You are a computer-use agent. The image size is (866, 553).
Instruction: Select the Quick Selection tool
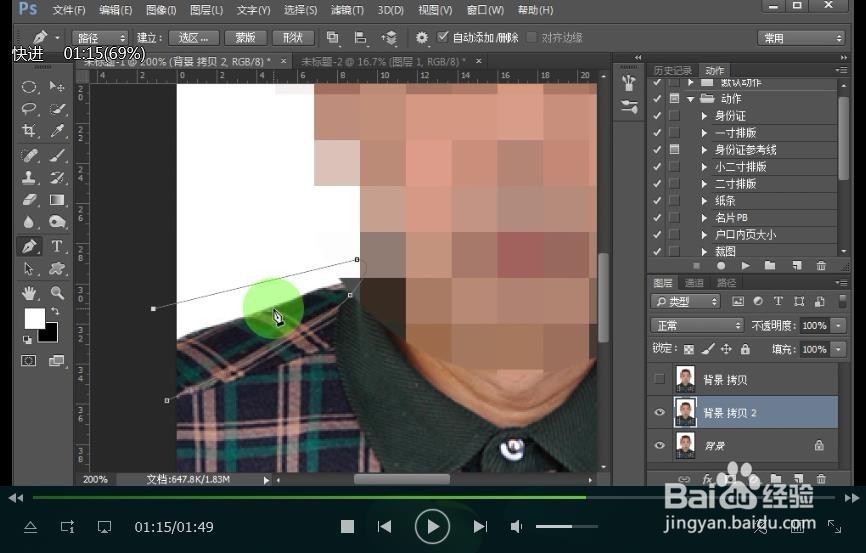(x=57, y=109)
